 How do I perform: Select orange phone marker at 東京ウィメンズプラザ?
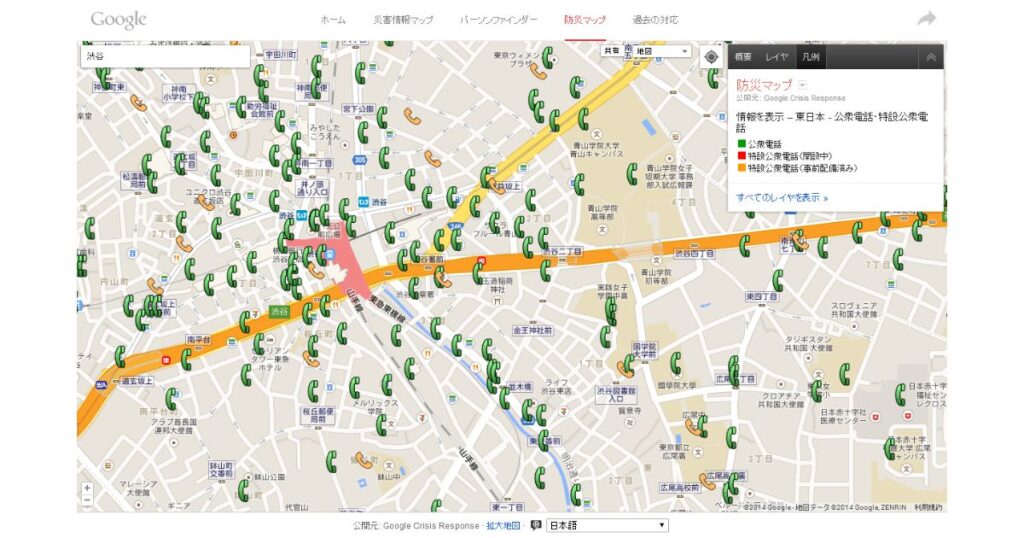[537, 71]
